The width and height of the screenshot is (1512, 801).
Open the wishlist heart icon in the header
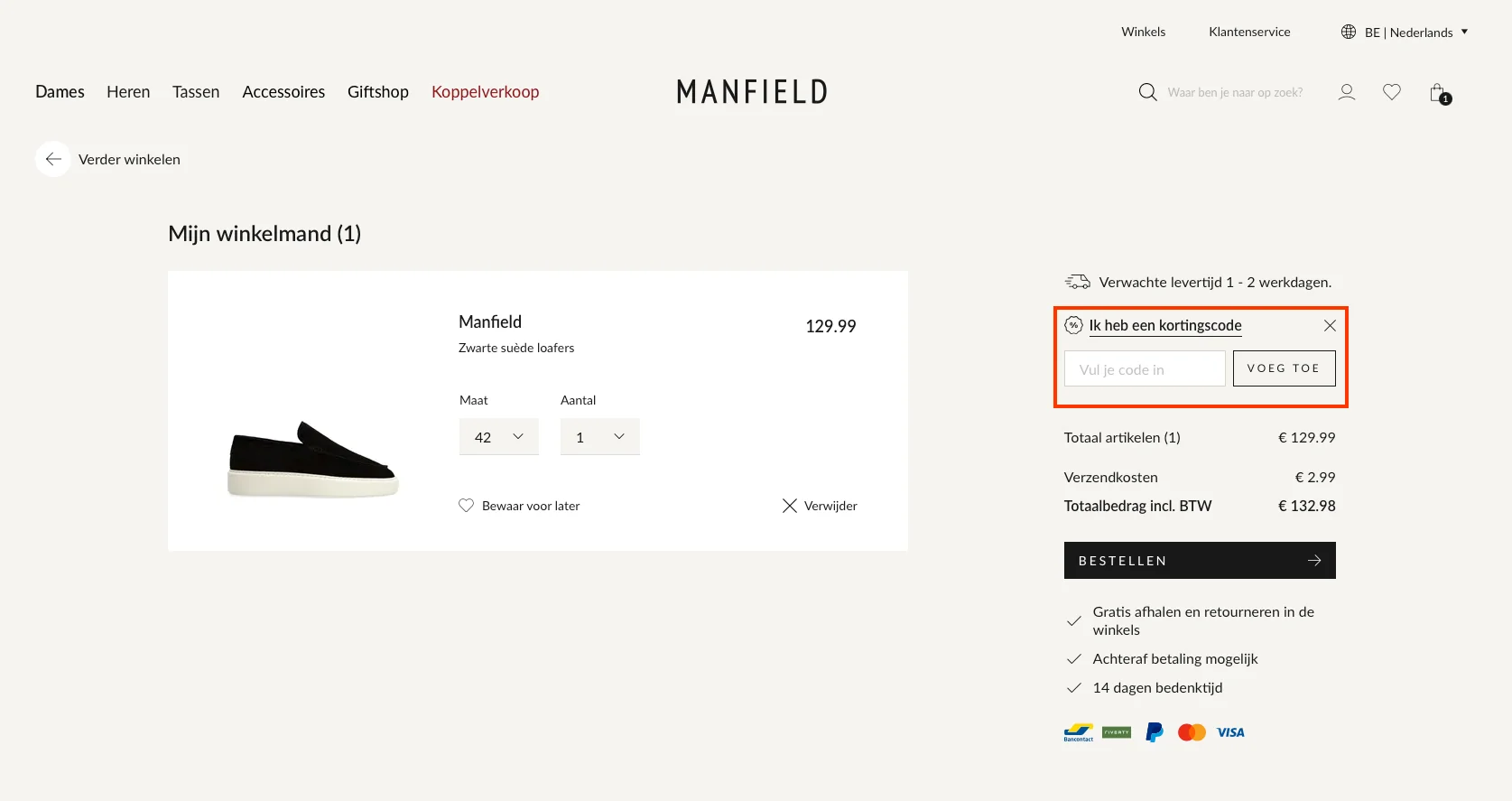tap(1391, 91)
